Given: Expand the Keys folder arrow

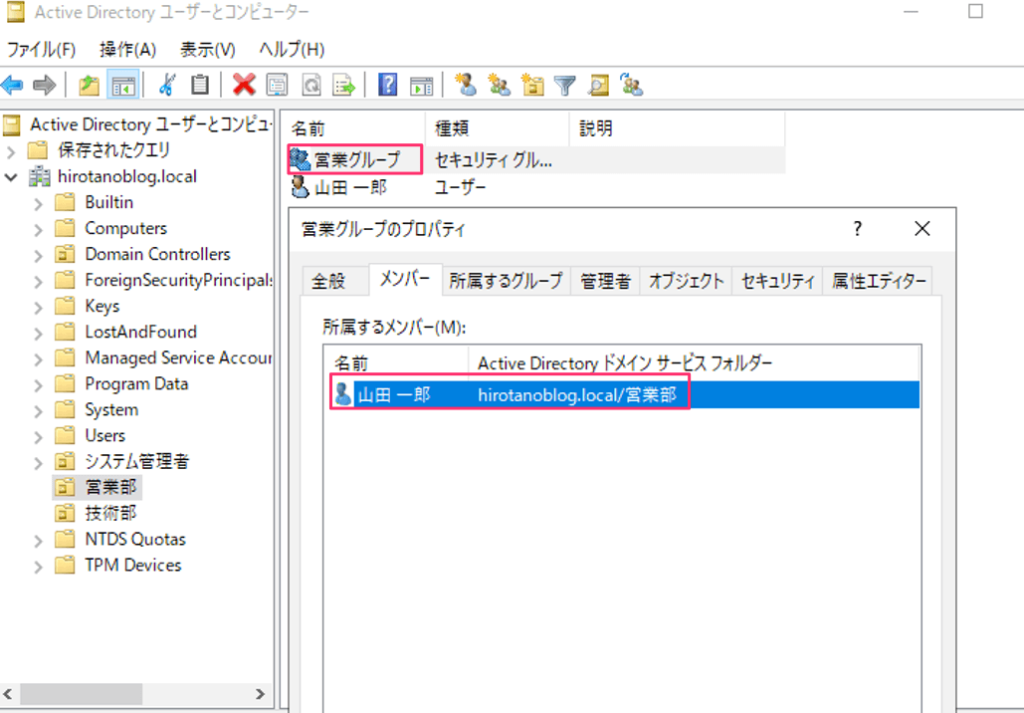Looking at the screenshot, I should 38,307.
